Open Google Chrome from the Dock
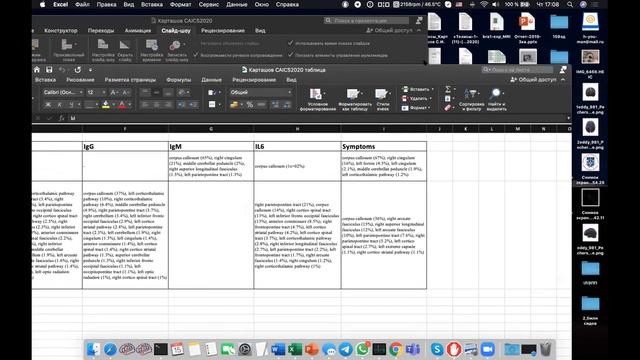 (x=396, y=349)
